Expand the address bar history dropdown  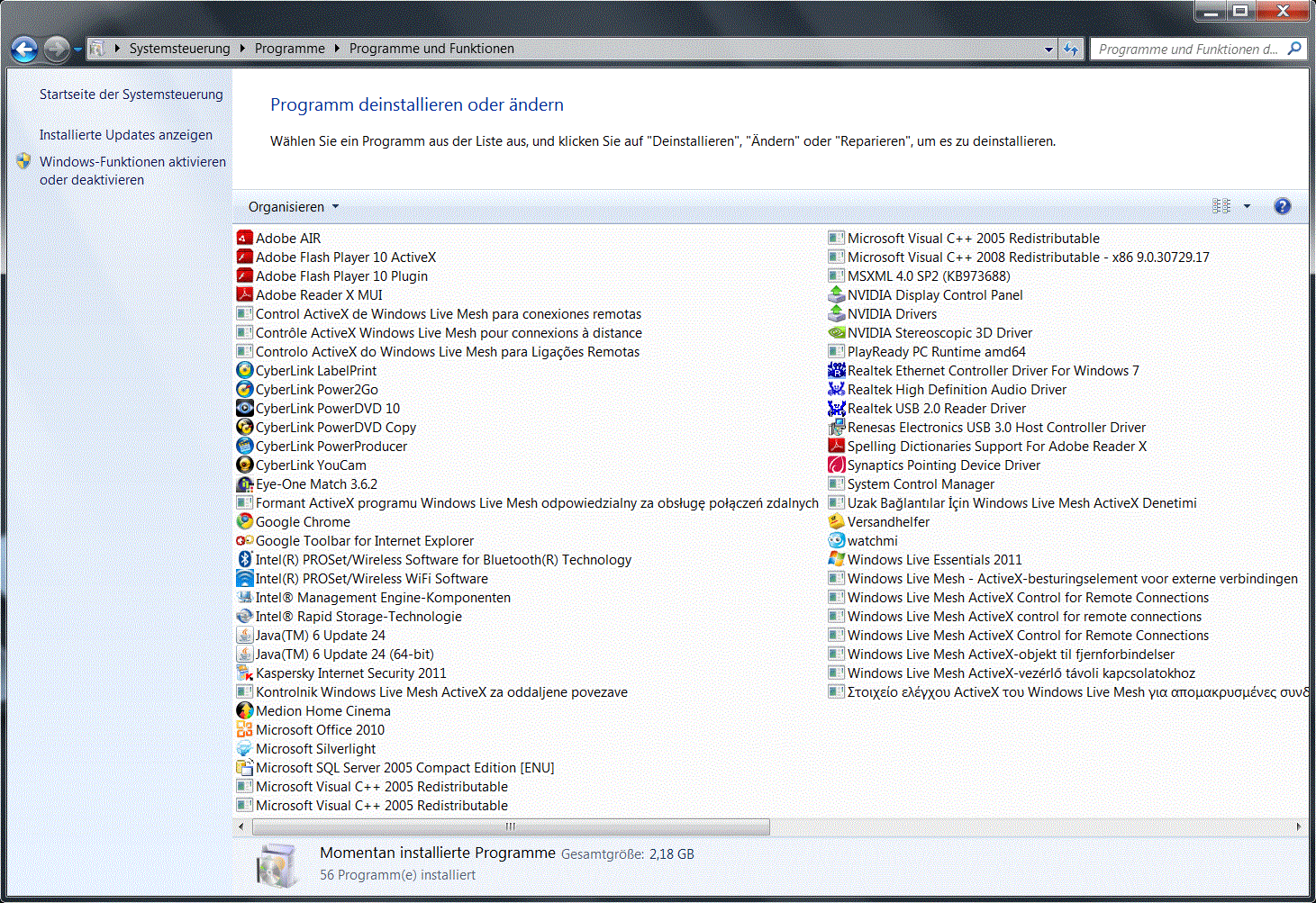click(1048, 50)
